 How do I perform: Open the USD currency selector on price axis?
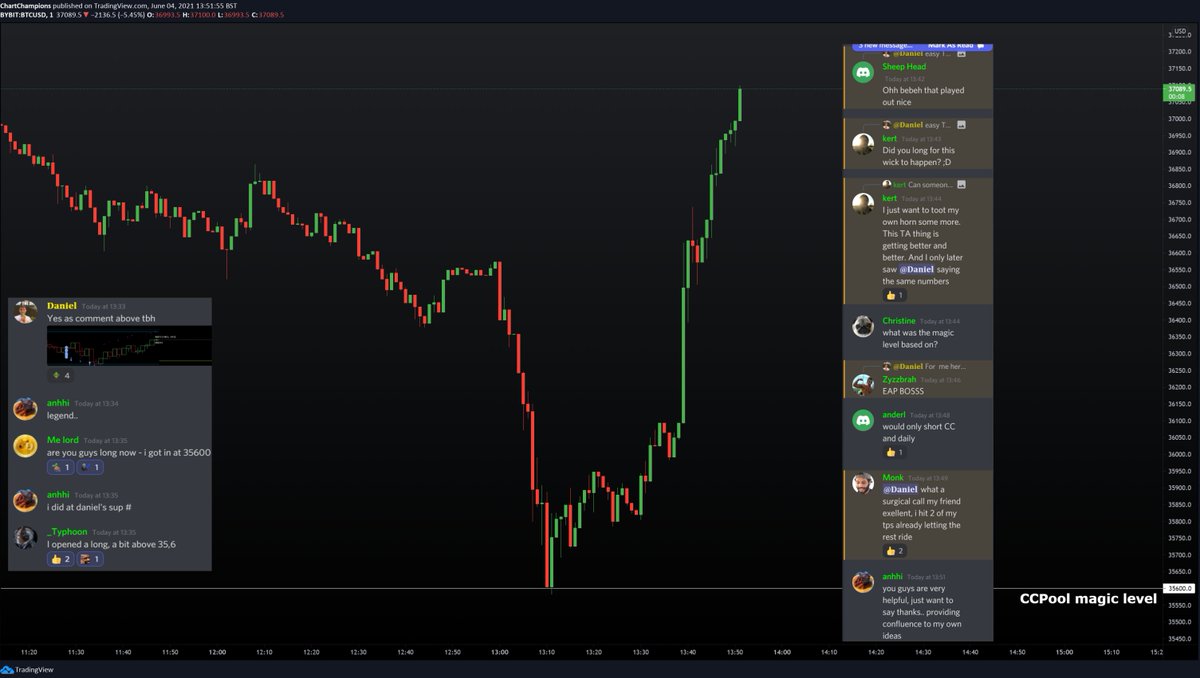tap(1181, 32)
